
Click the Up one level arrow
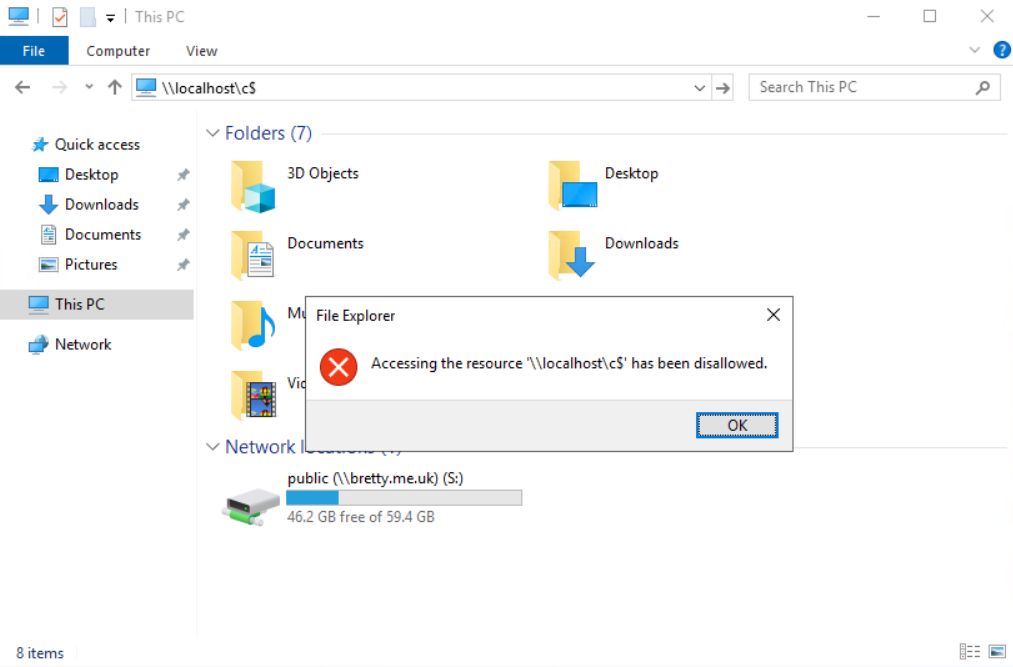[x=114, y=88]
